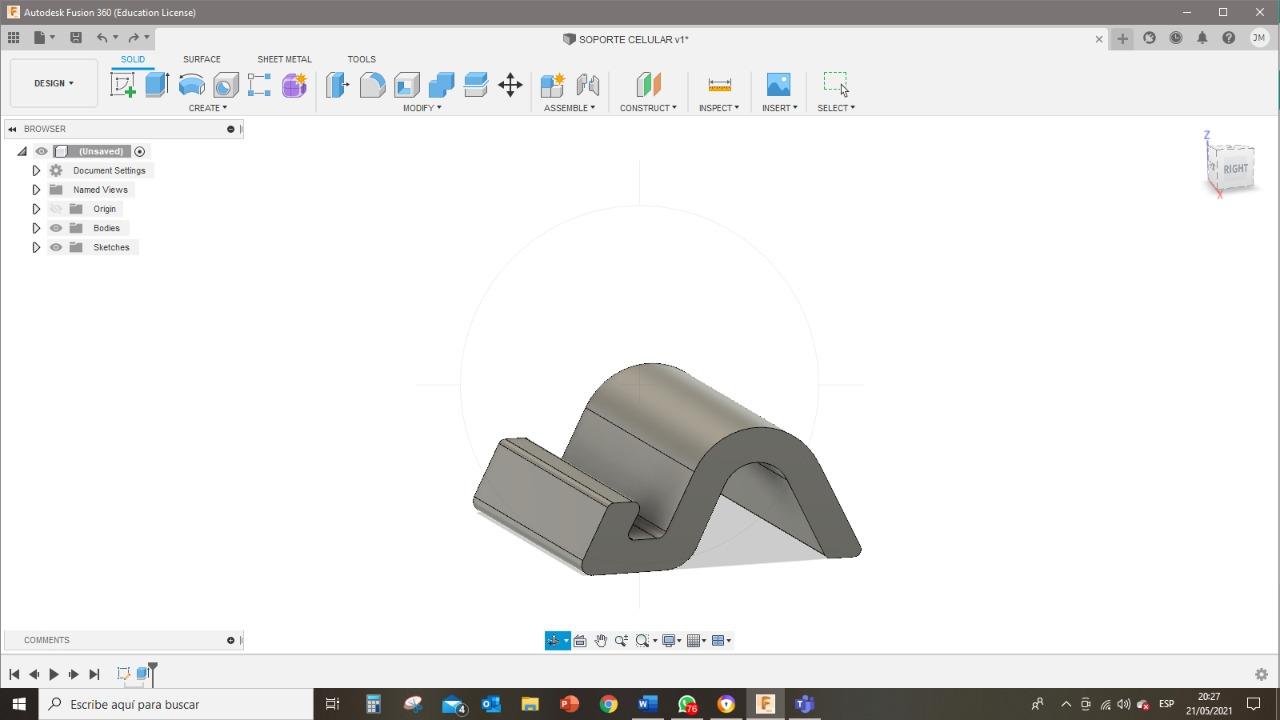Switch to the SHEET METAL tab

pos(284,60)
